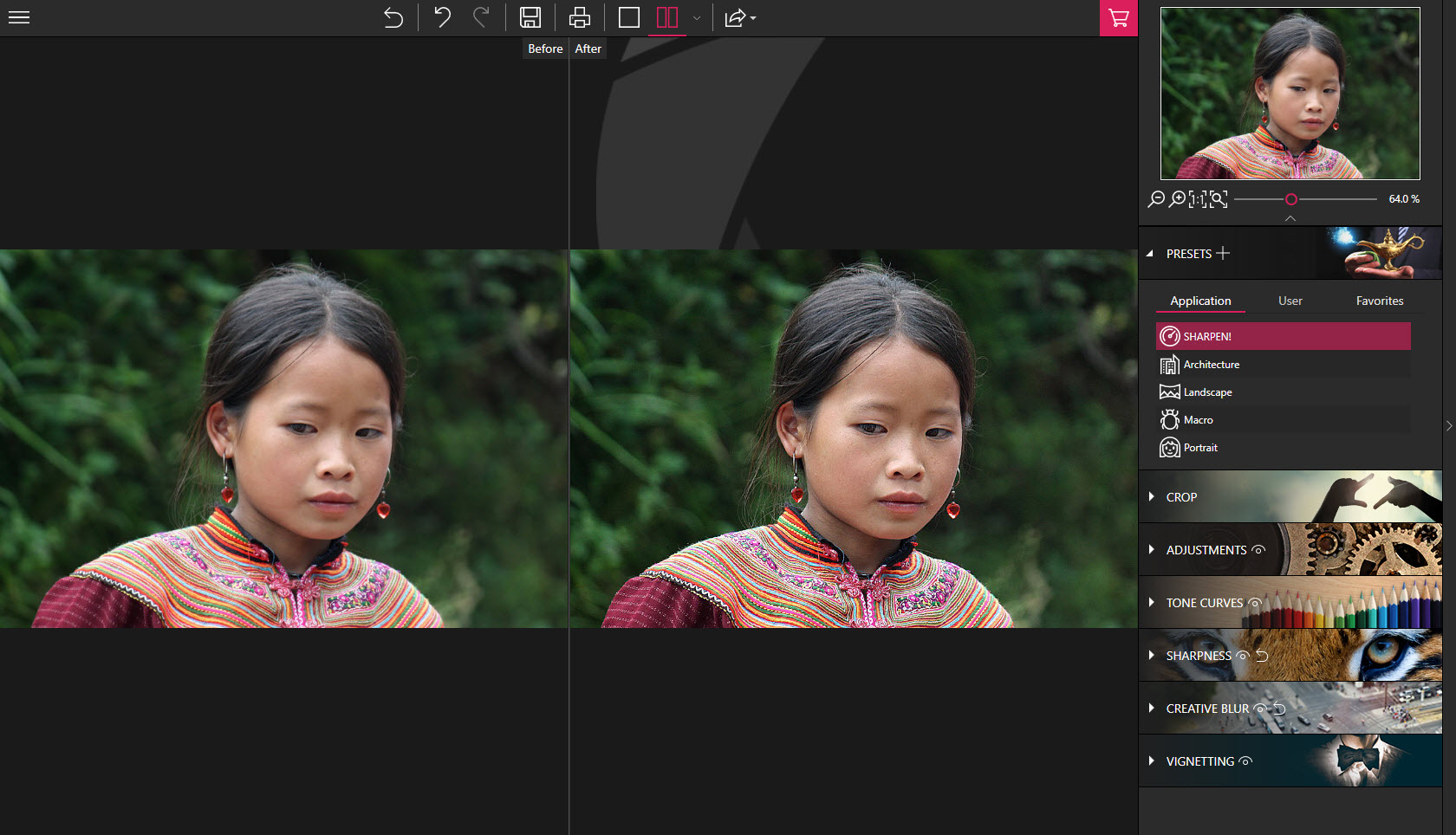Hide the Tone Curves effect

[1254, 603]
